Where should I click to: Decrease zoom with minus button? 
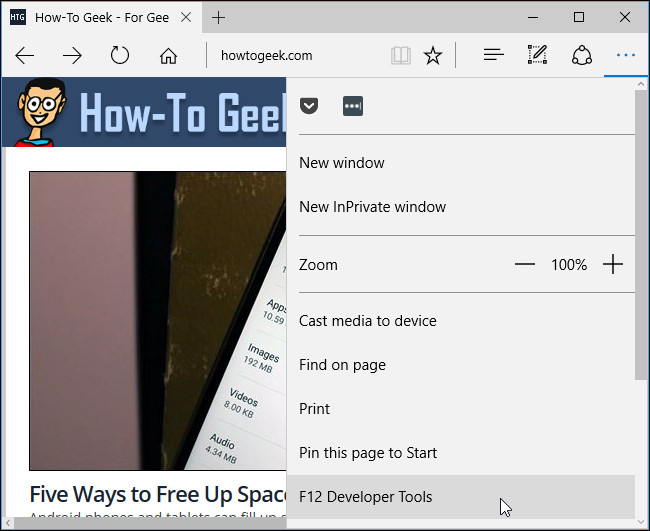point(524,264)
